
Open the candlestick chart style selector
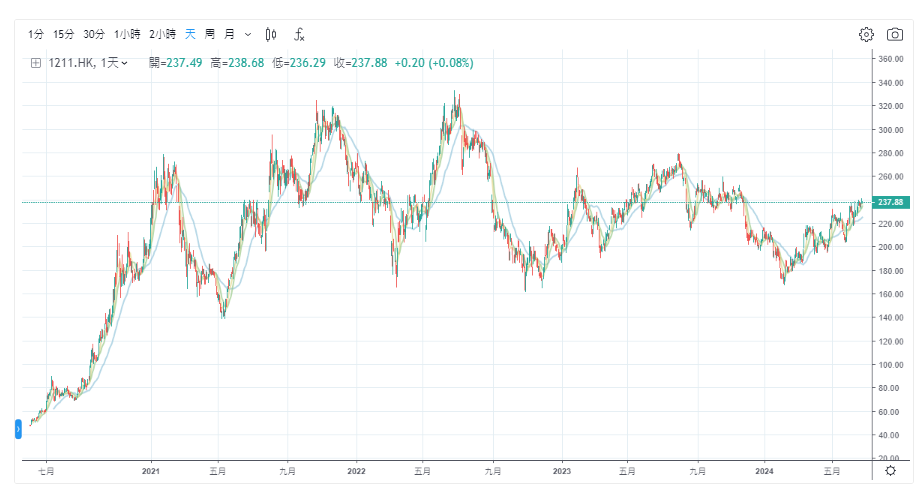click(x=270, y=34)
